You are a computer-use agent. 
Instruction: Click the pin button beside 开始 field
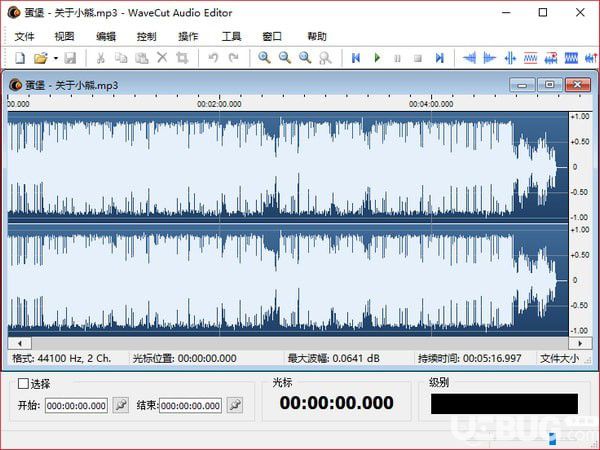click(121, 405)
